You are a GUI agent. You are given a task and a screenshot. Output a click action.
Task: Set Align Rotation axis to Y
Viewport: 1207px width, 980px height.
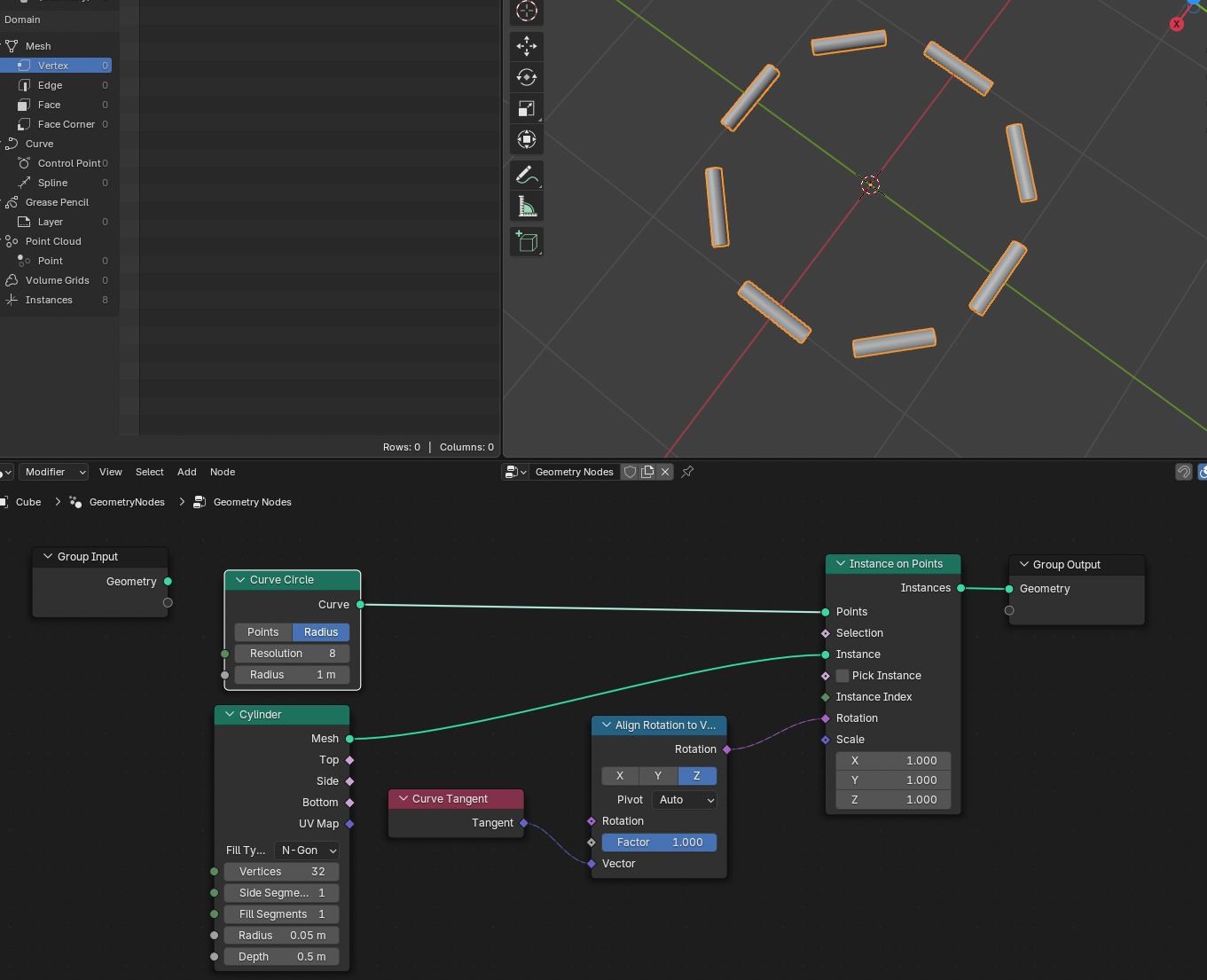click(x=658, y=776)
